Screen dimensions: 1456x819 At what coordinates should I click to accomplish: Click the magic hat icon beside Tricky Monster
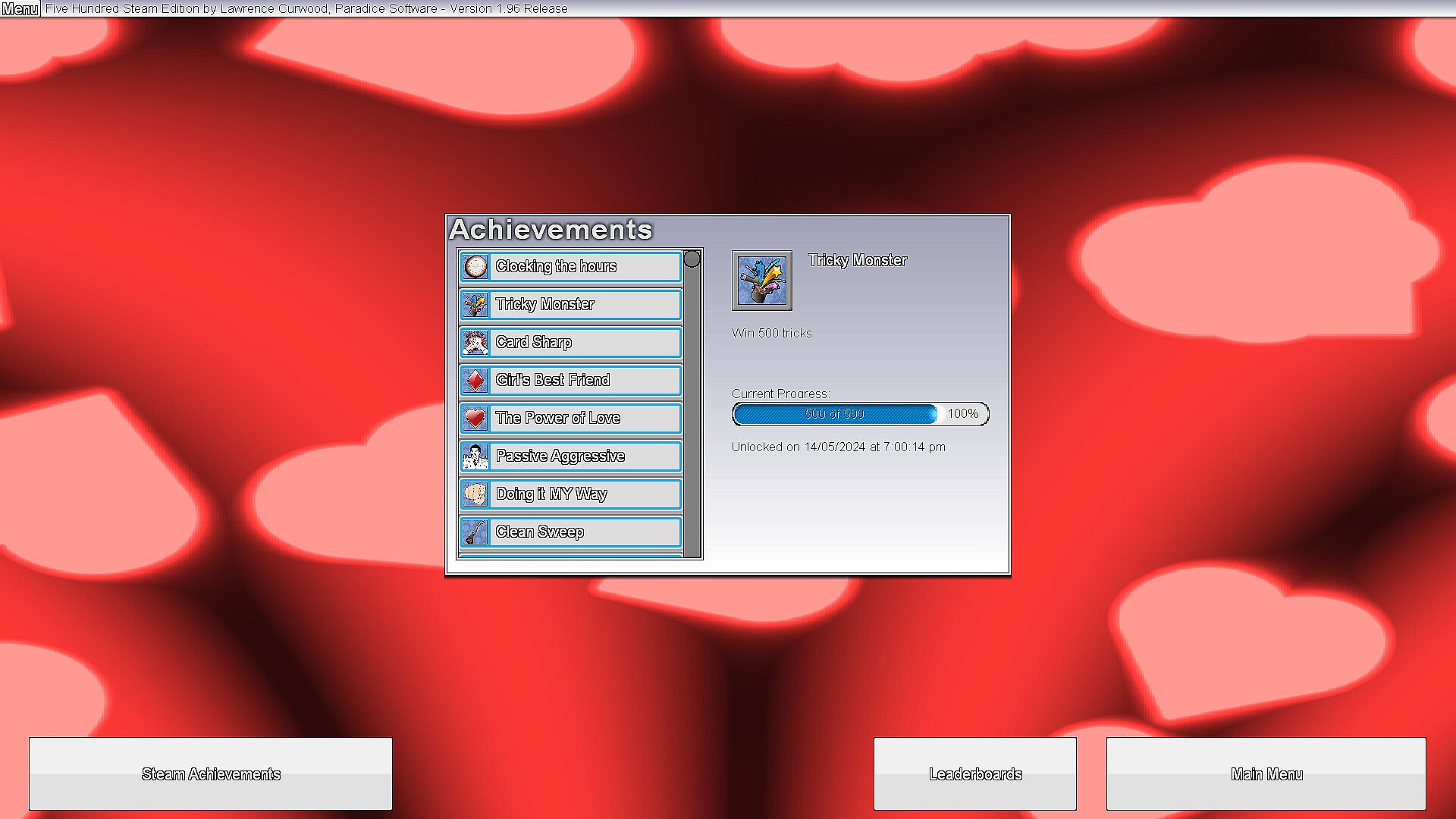(475, 305)
